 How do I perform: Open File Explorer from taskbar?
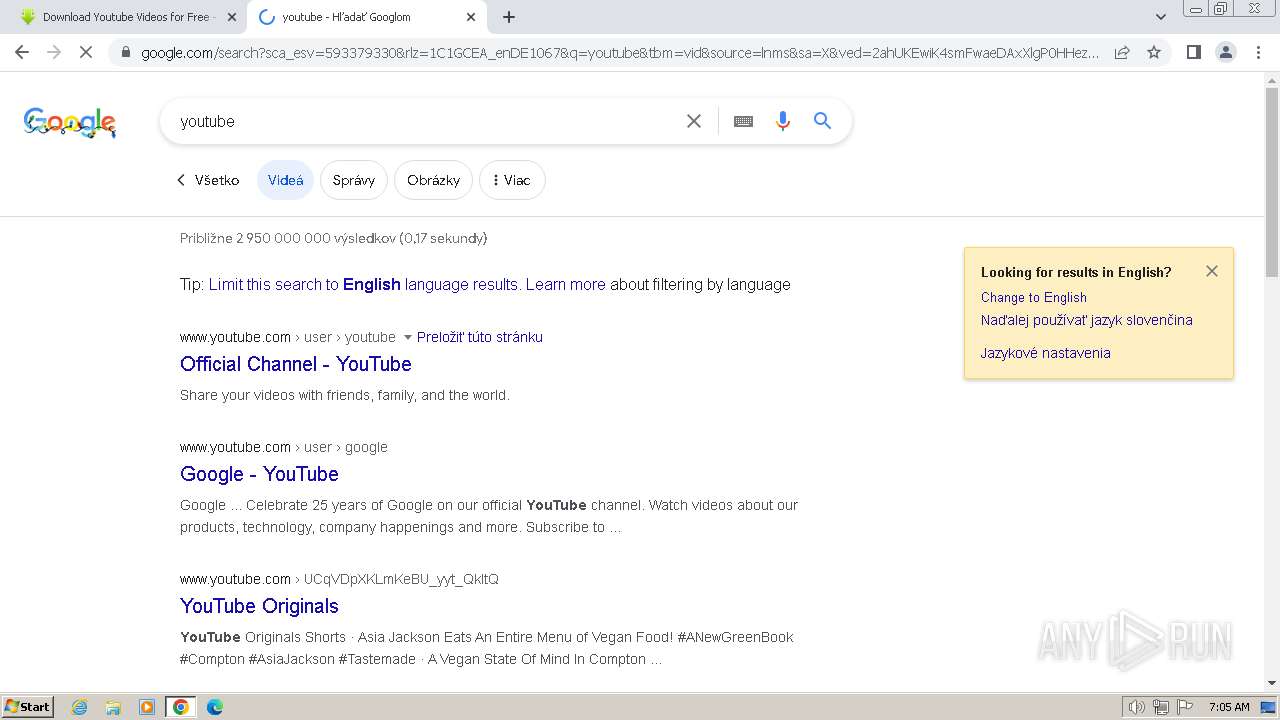(113, 707)
